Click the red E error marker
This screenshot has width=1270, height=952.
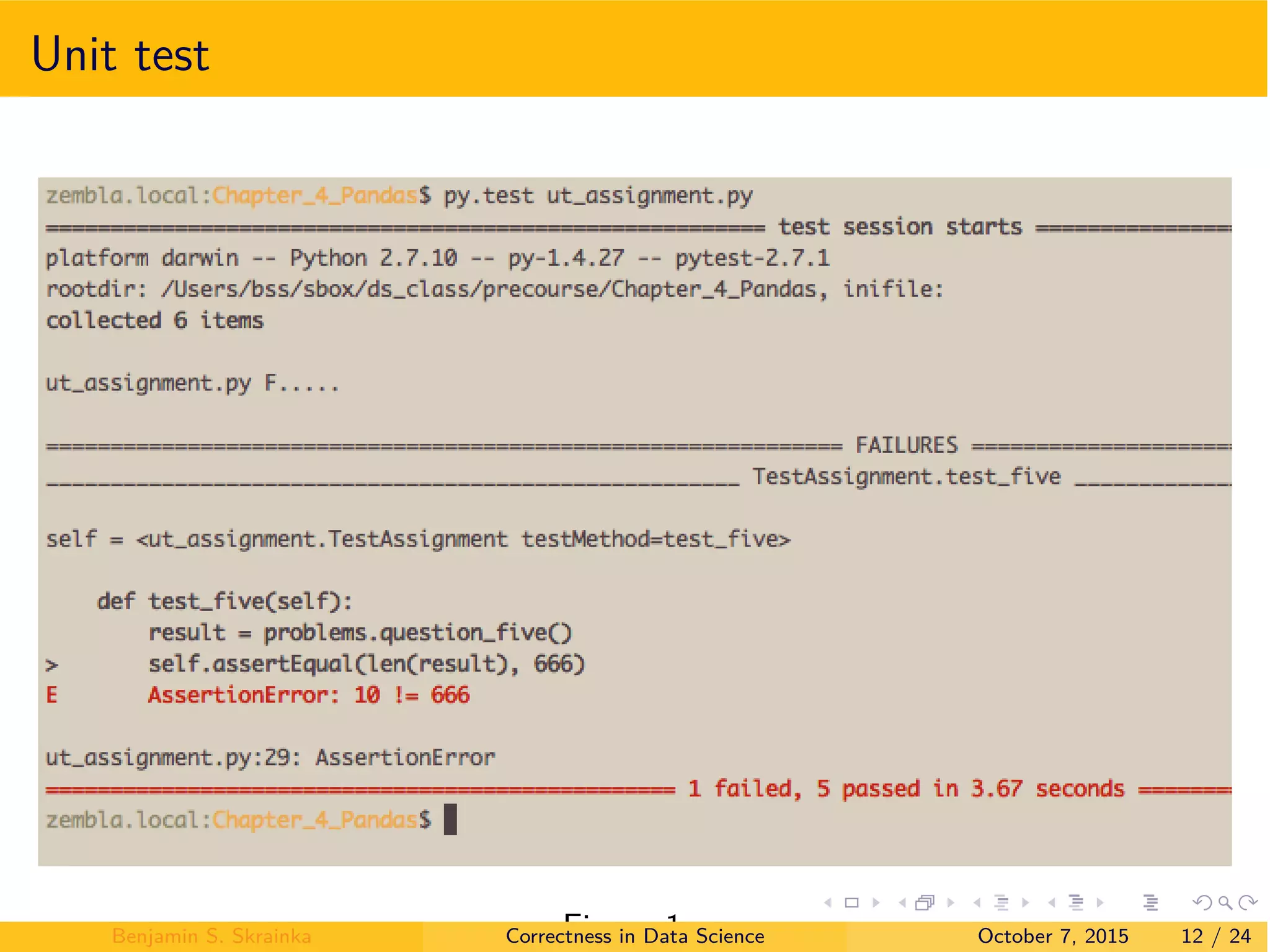pyautogui.click(x=52, y=695)
